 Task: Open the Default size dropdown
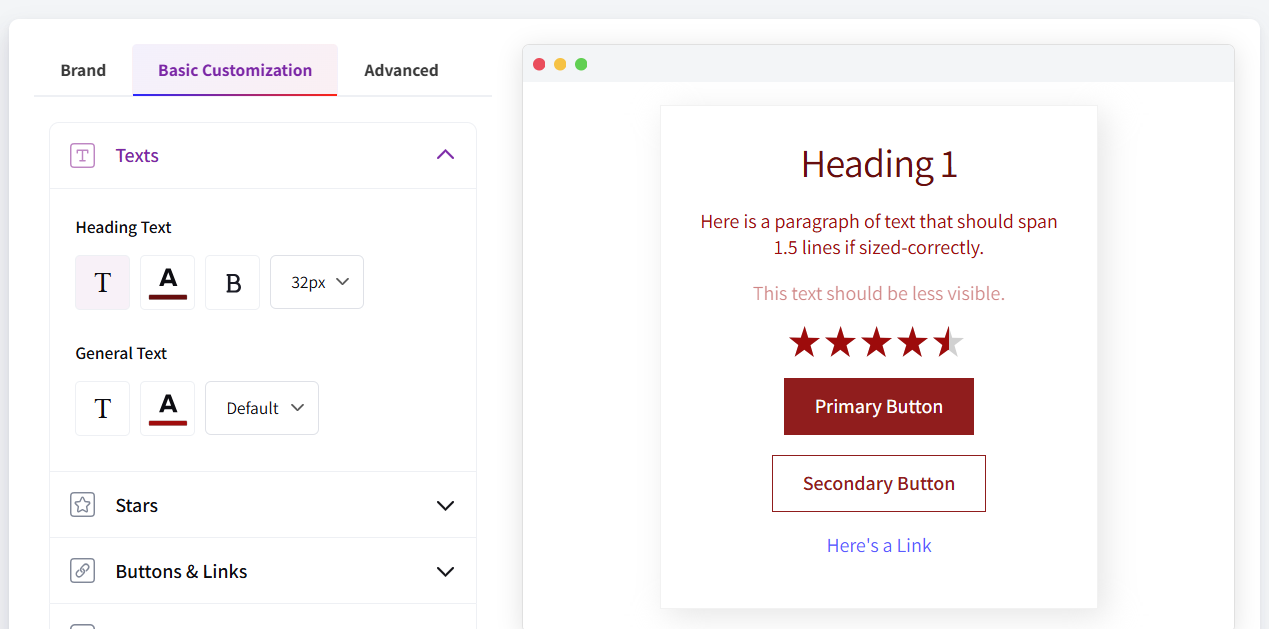pos(262,408)
